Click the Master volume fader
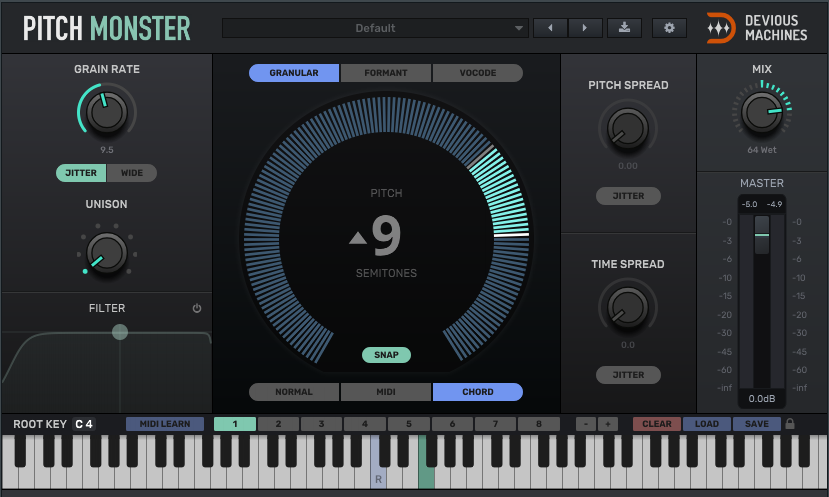 pos(762,234)
